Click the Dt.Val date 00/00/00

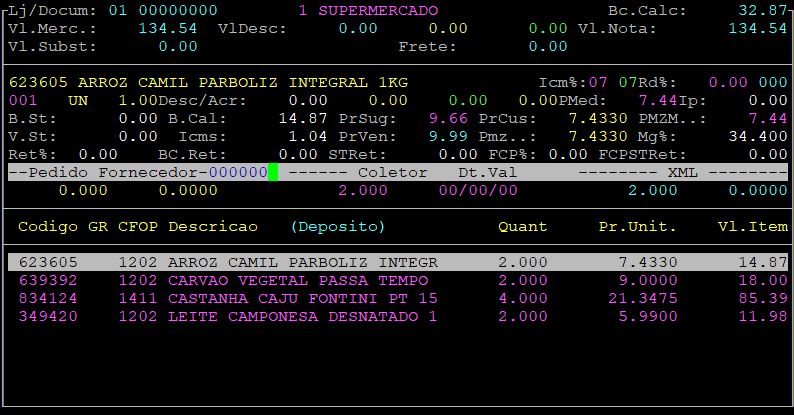point(478,191)
